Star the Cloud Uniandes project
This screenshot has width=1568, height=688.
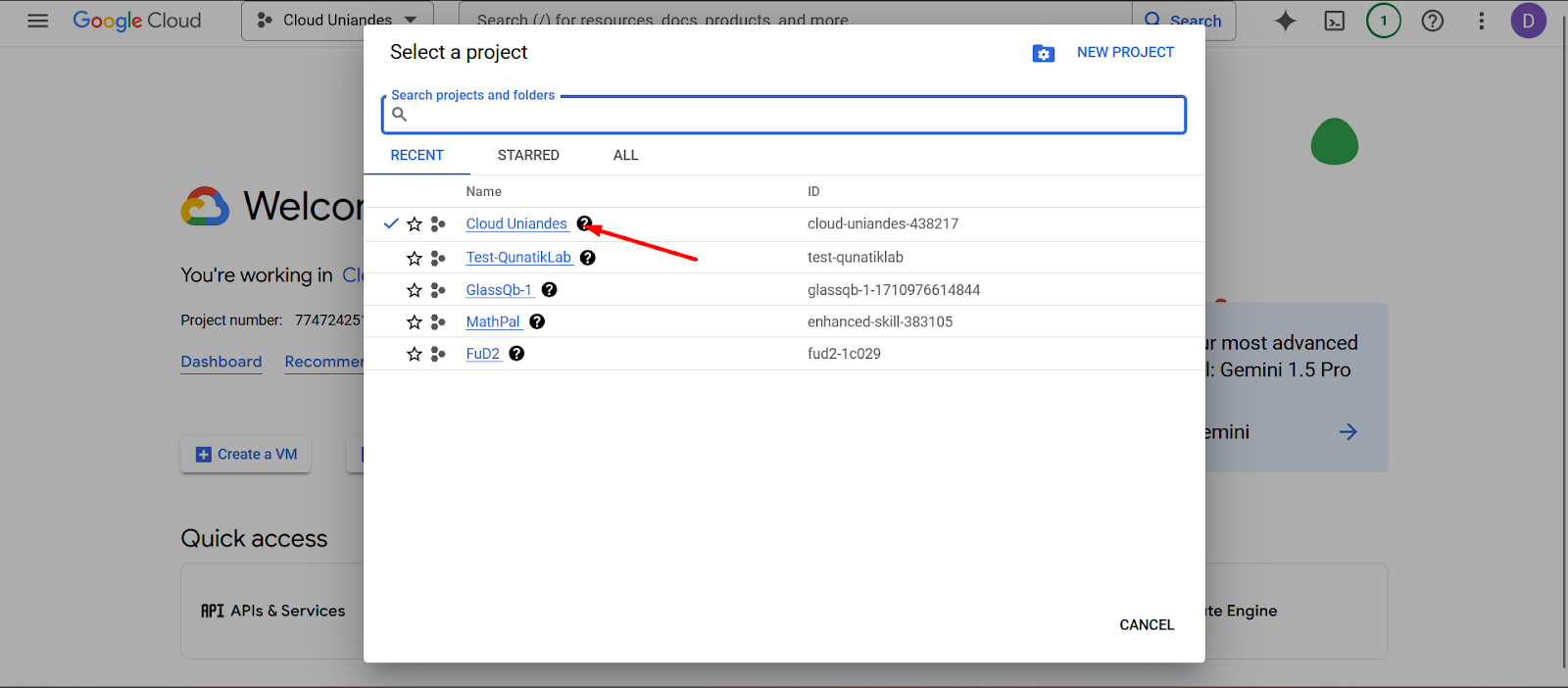(415, 224)
